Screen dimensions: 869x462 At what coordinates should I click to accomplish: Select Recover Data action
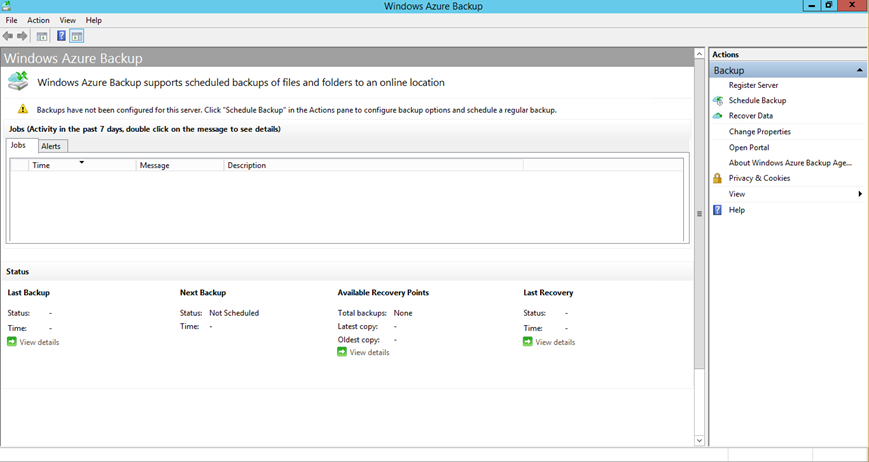tap(750, 116)
